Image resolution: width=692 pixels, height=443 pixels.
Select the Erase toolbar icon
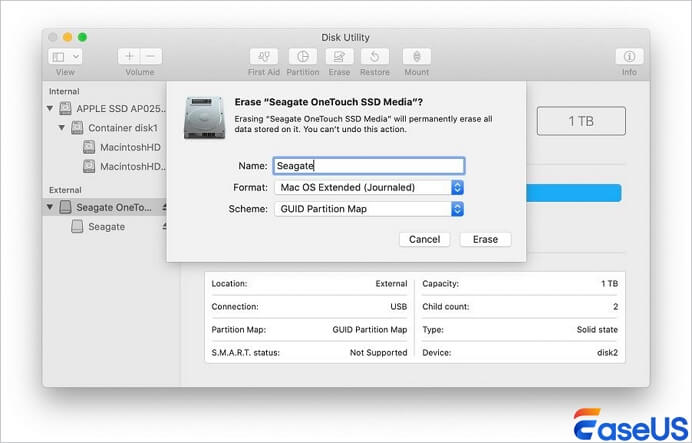pyautogui.click(x=339, y=56)
